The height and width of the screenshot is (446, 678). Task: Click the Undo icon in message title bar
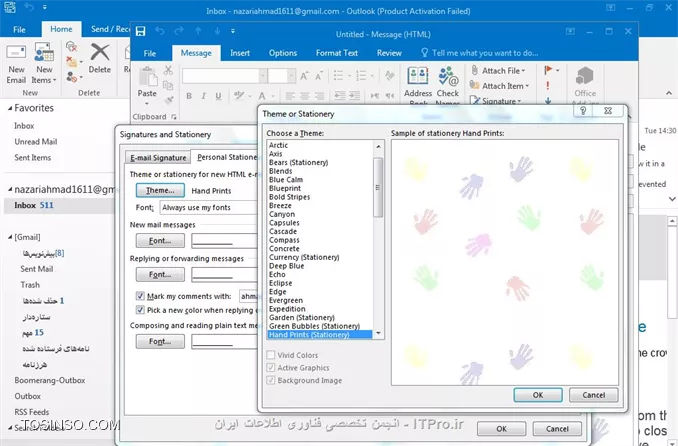[x=160, y=31]
